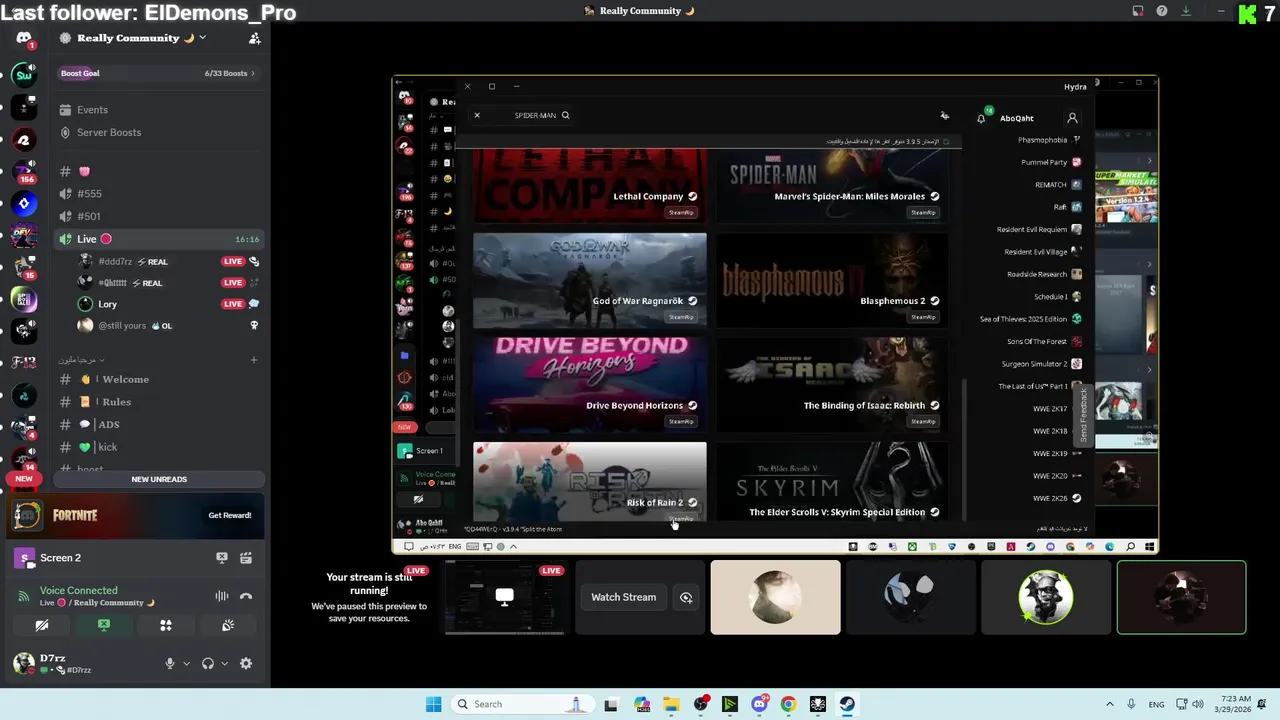Click the Discord download update arrow icon
The height and width of the screenshot is (720, 1280).
click(1186, 11)
